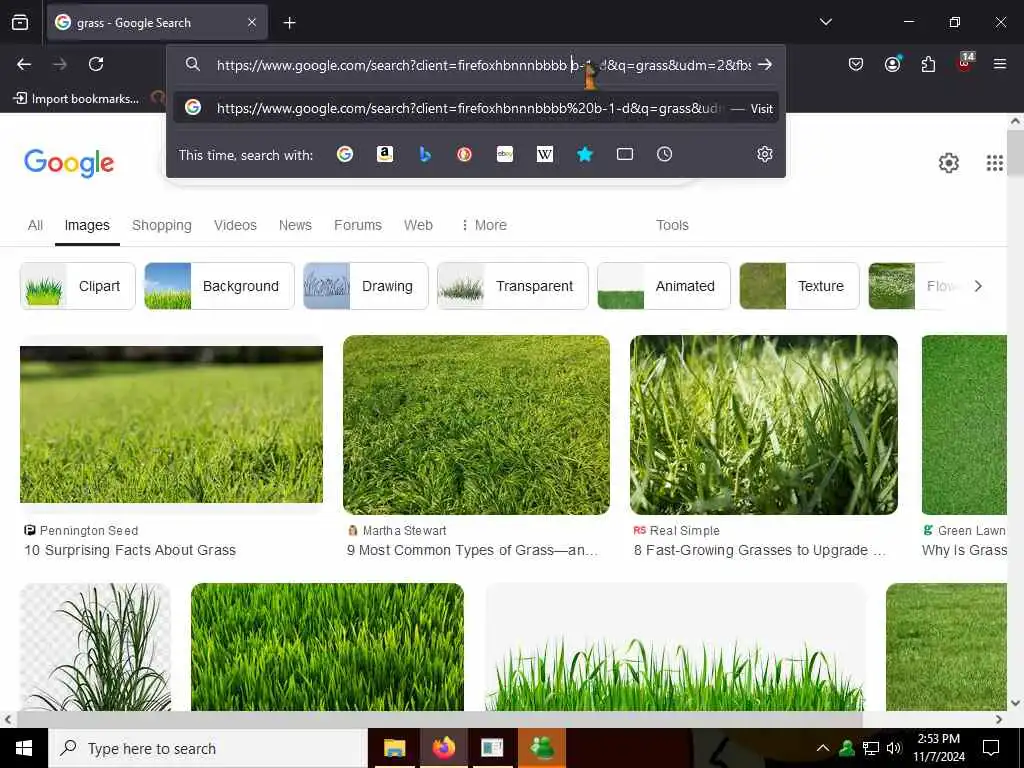1024x768 pixels.
Task: Search this time with Google
Action: tap(345, 154)
